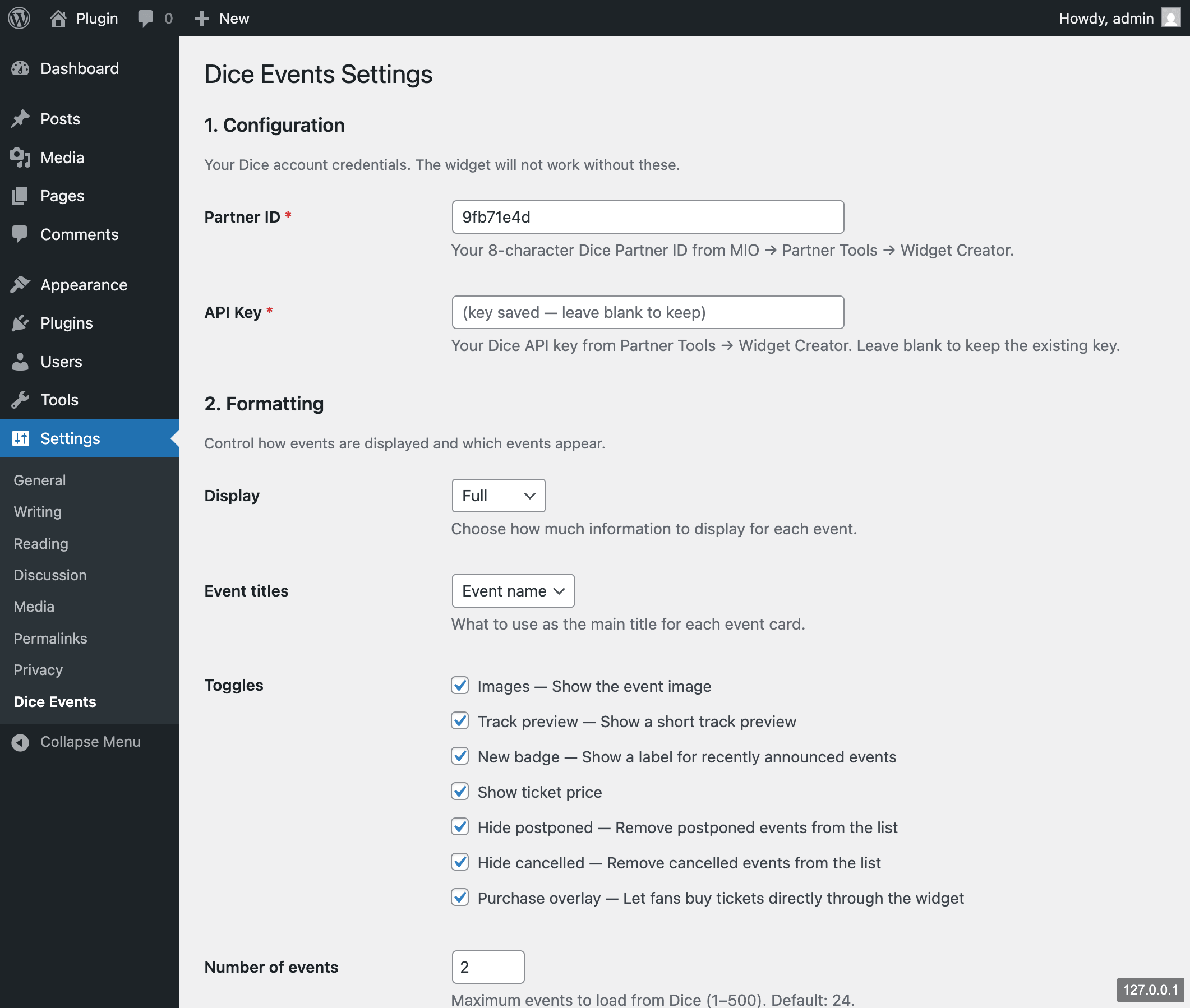Viewport: 1190px width, 1008px height.
Task: Uncheck Hide postponed events option
Action: (x=460, y=827)
